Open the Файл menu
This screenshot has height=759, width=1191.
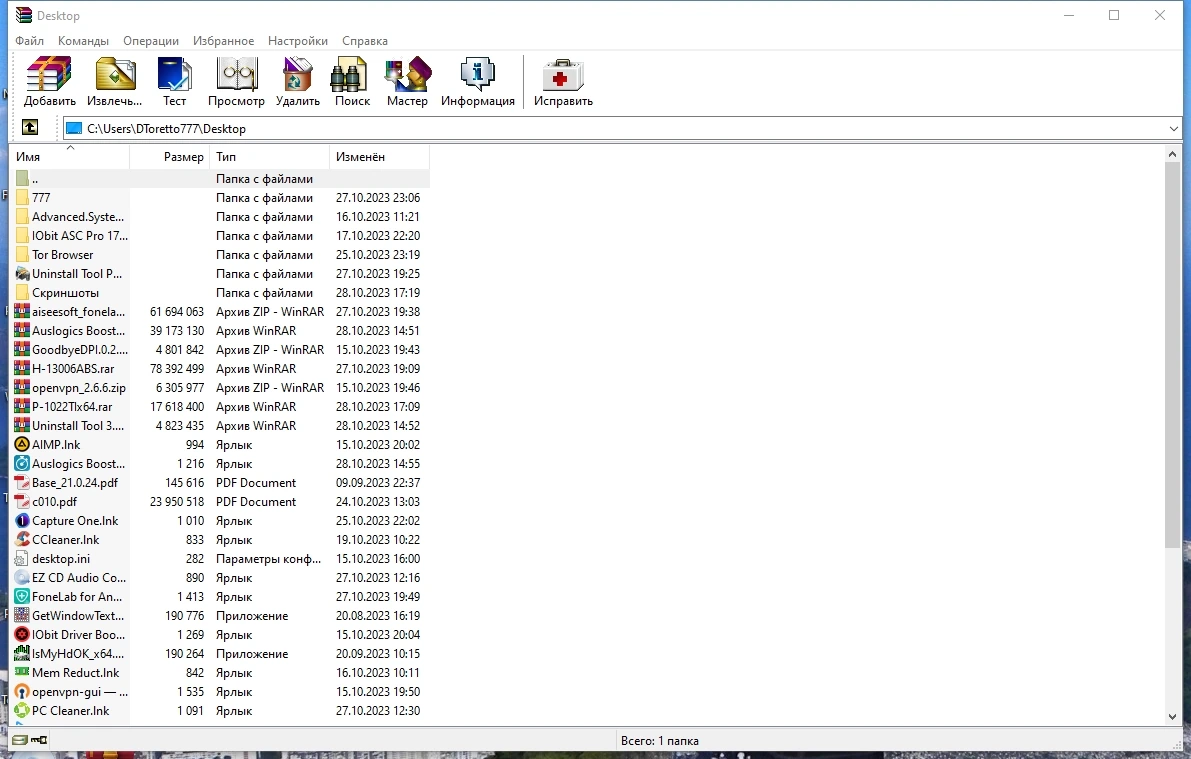pos(30,41)
